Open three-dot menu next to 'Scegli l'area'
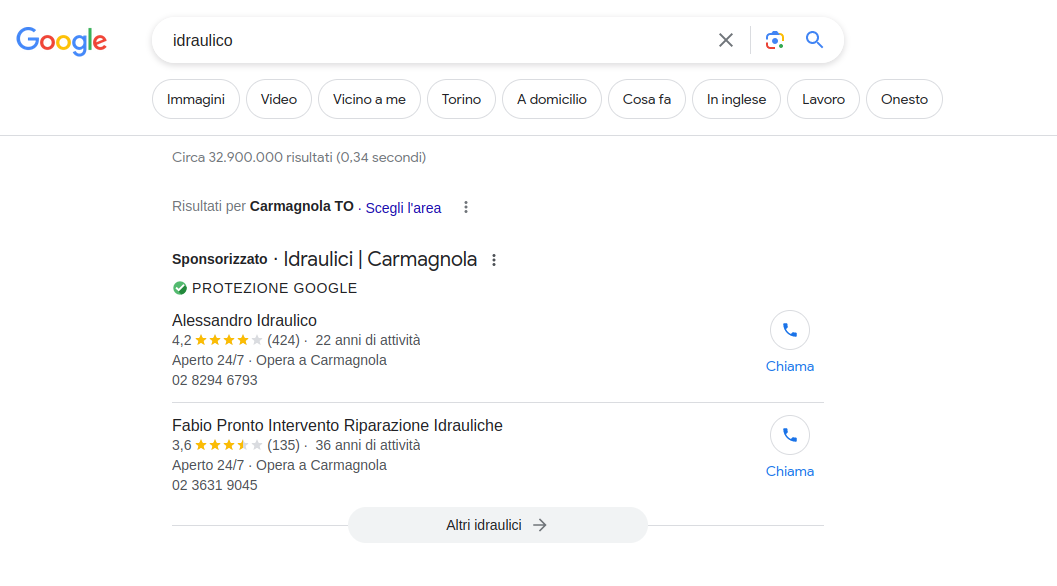1057x586 pixels. (465, 207)
